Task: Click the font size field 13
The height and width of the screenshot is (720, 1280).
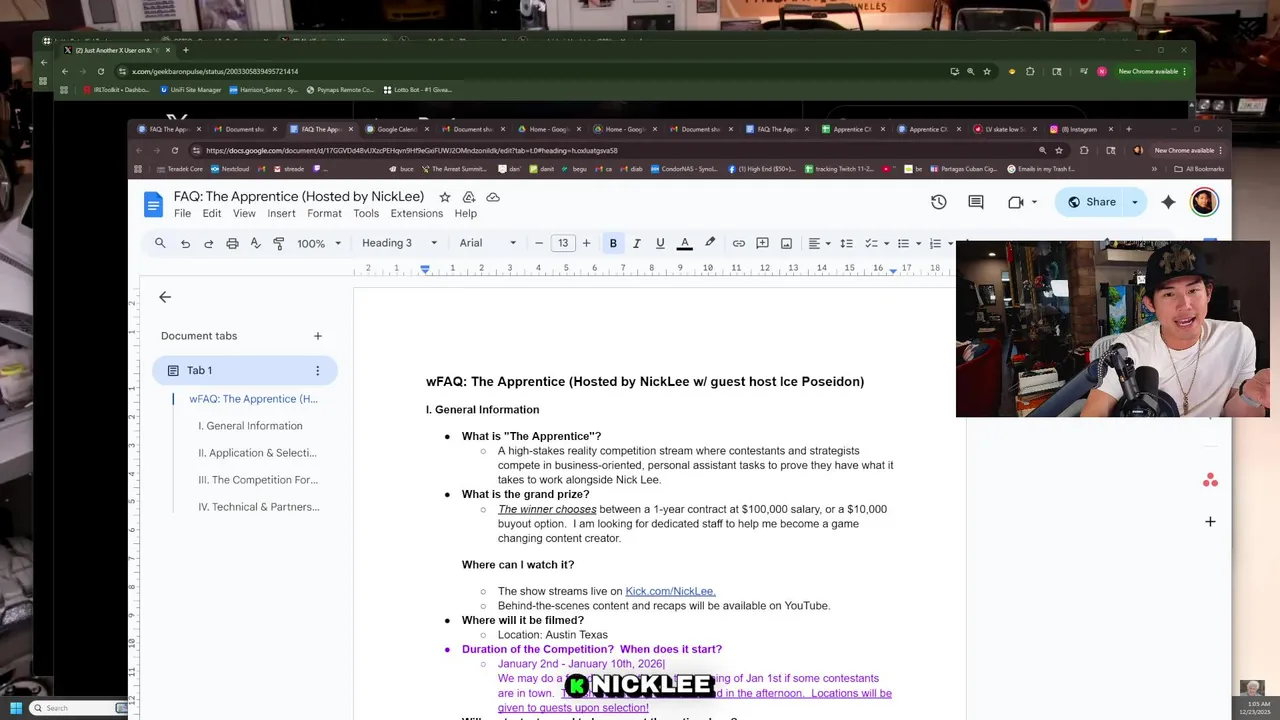Action: click(563, 243)
